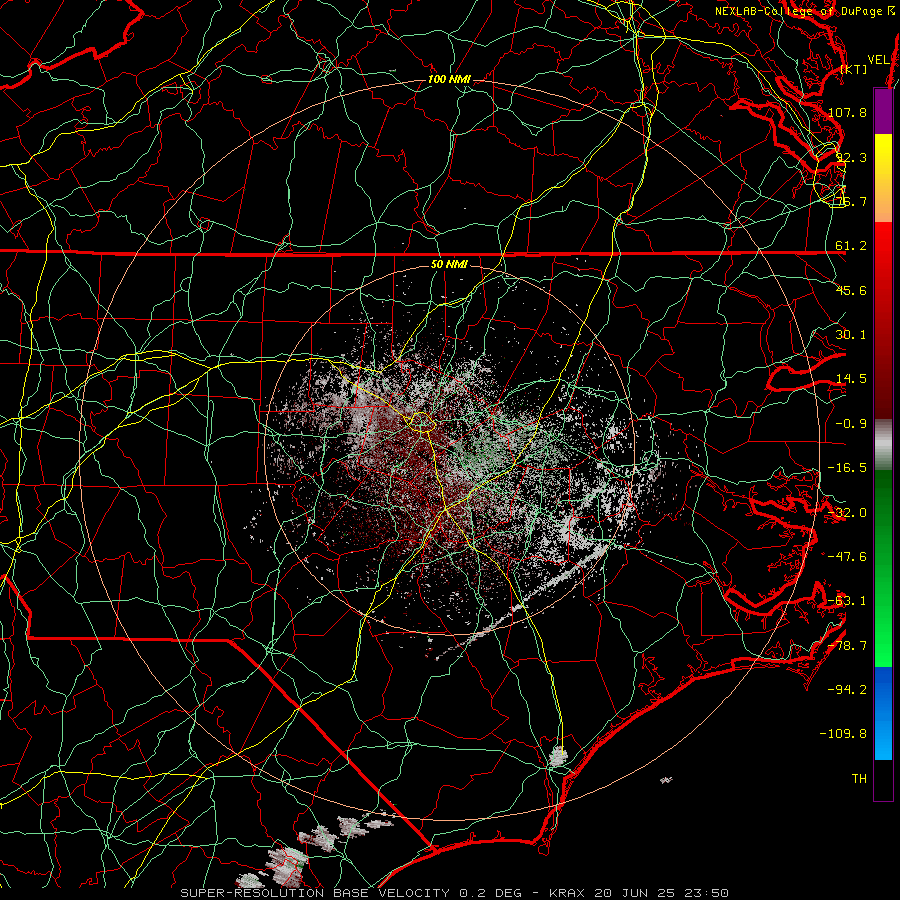Image resolution: width=900 pixels, height=900 pixels.
Task: Click the gray near-zero segment of the color bar
Action: click(883, 444)
